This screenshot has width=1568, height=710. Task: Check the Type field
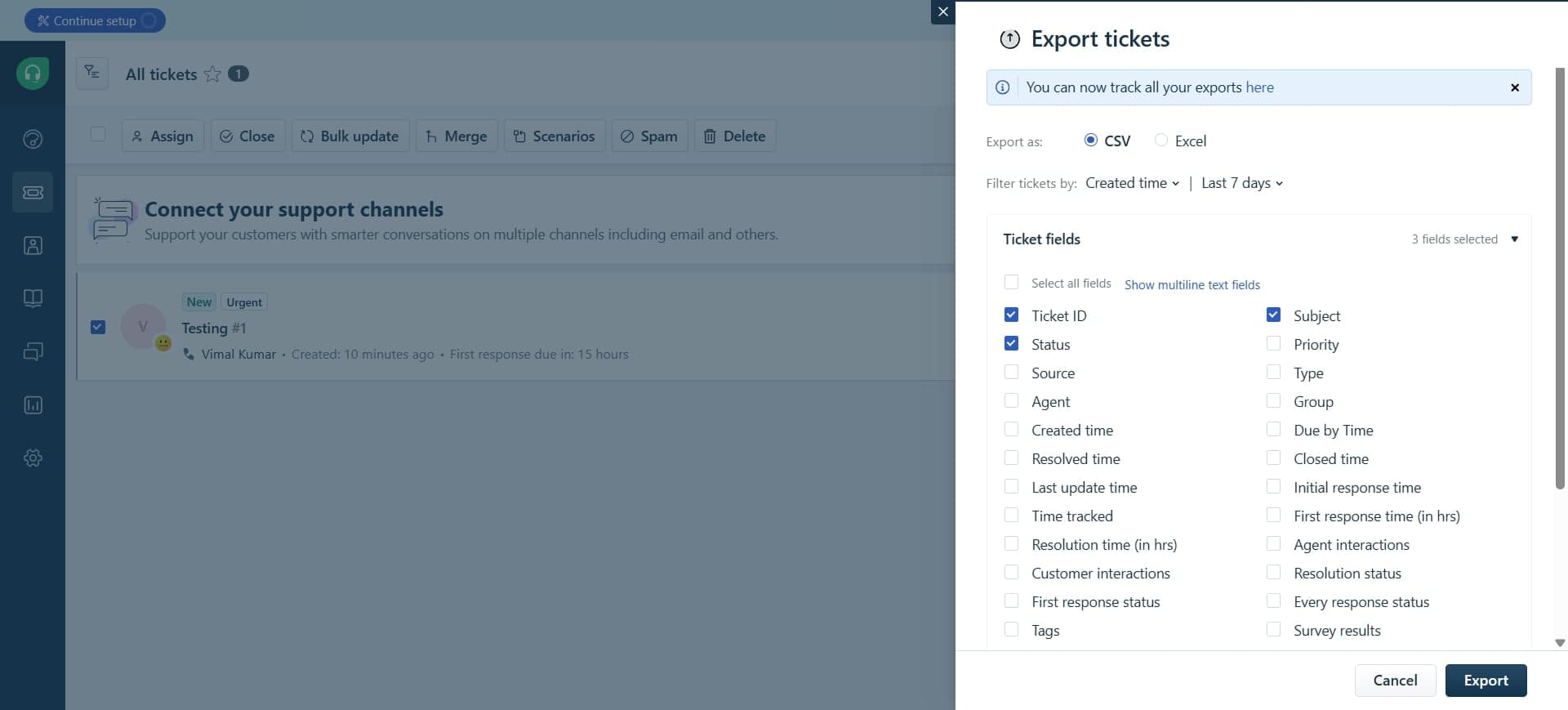point(1273,372)
